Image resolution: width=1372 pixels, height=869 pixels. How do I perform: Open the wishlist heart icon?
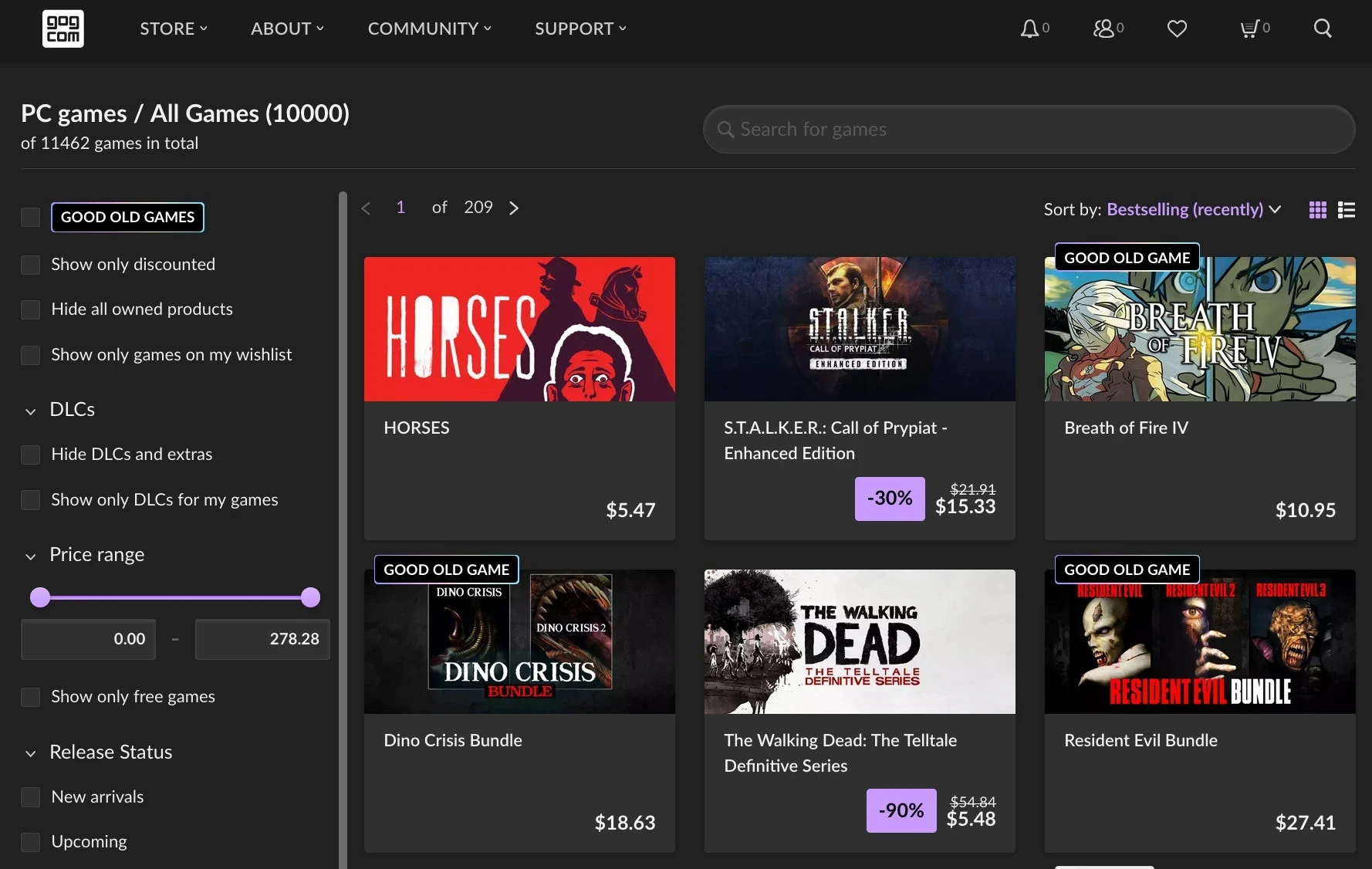click(x=1177, y=29)
